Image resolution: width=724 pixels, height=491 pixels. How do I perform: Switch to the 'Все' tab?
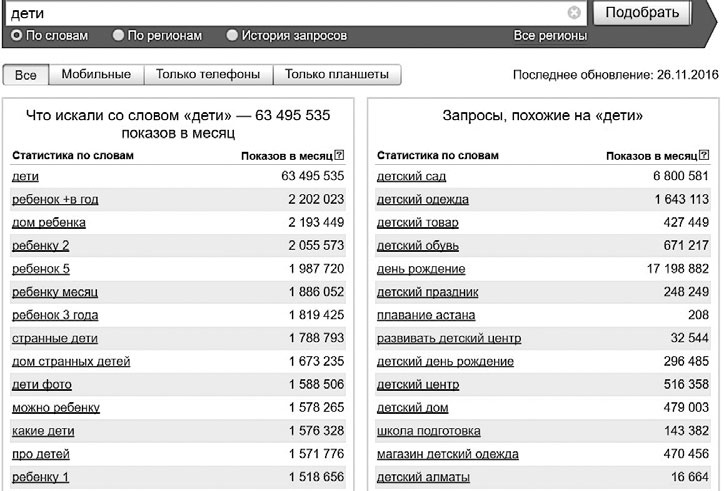pyautogui.click(x=26, y=75)
